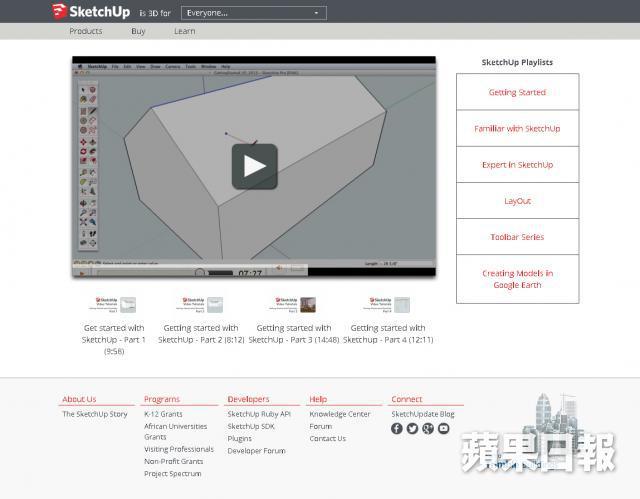Open the Programs footer heading
Screen dimensions: 640x499
(x=162, y=399)
